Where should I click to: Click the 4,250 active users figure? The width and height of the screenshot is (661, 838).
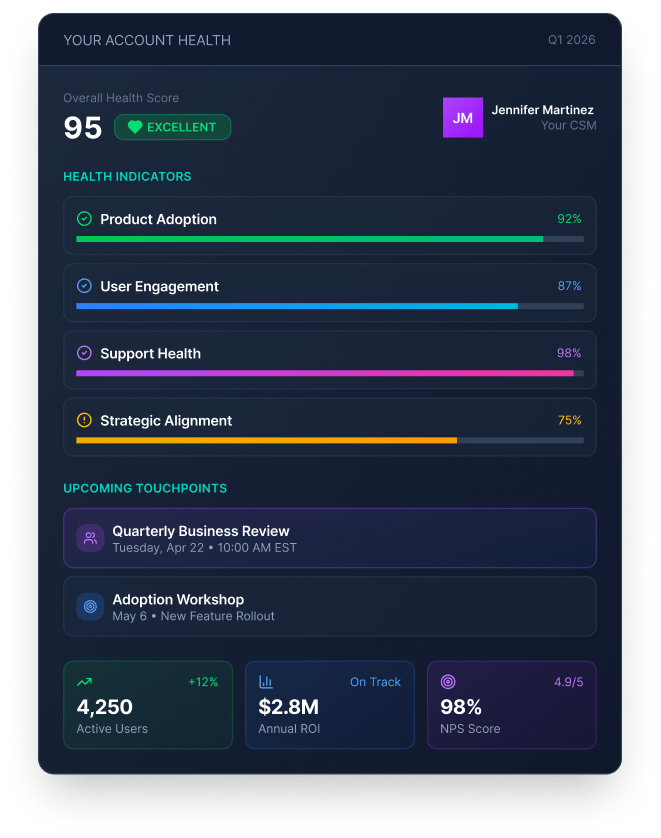click(x=105, y=707)
